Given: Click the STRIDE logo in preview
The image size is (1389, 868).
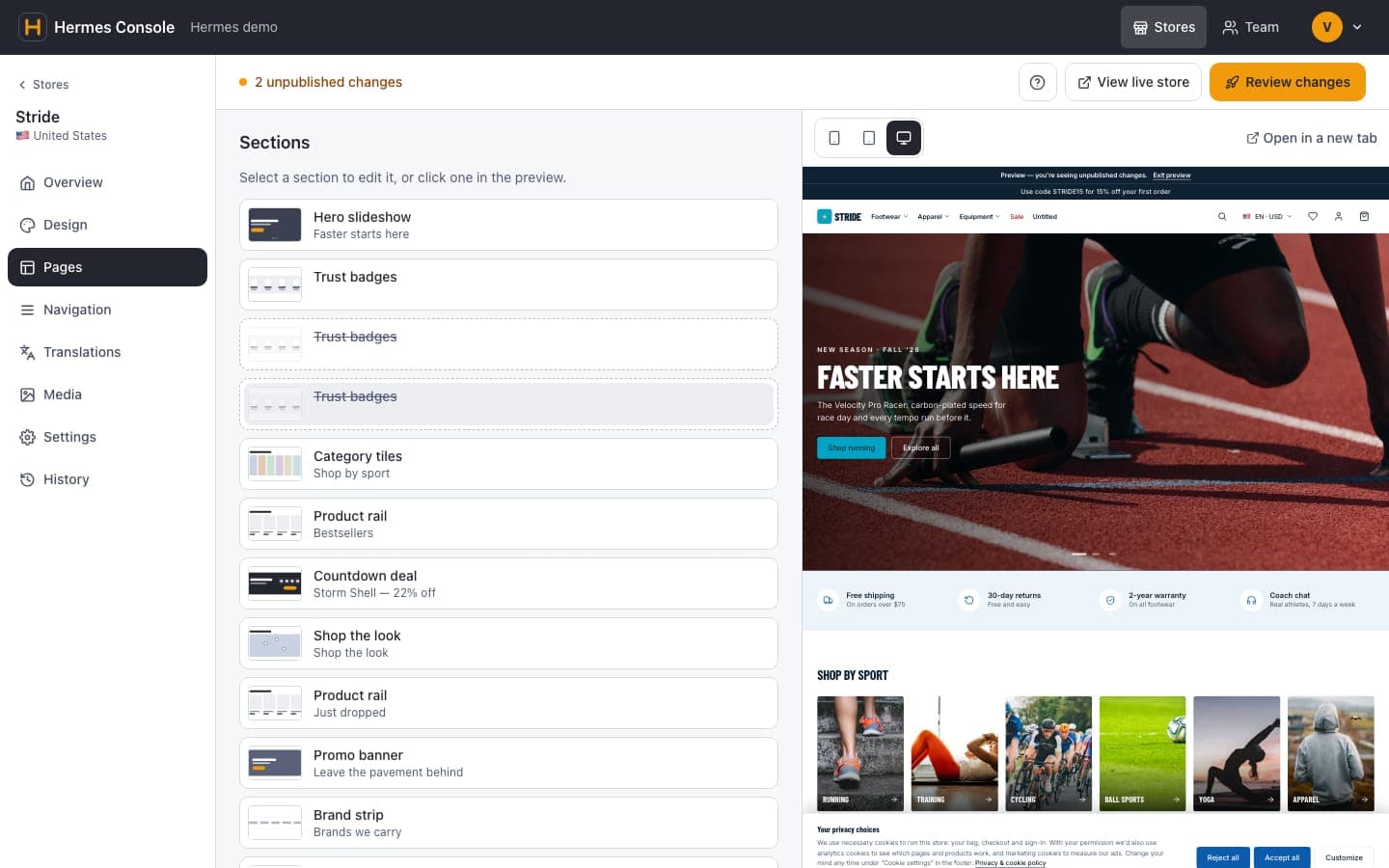Looking at the screenshot, I should tap(839, 217).
